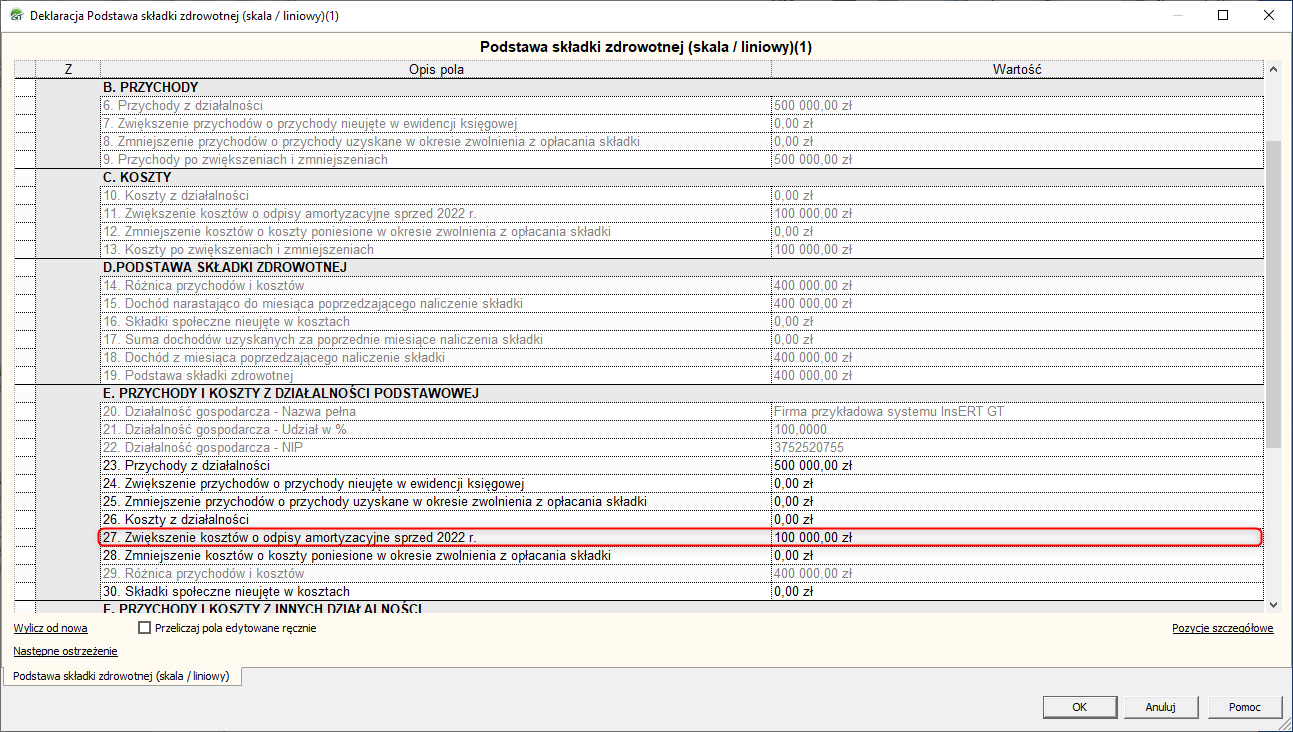Confirm with the OK button
Image resolution: width=1293 pixels, height=732 pixels.
click(x=1079, y=706)
